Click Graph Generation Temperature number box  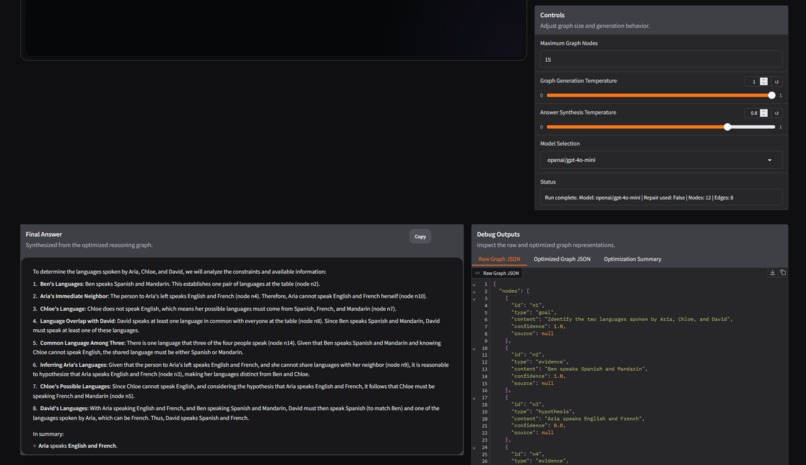point(752,82)
